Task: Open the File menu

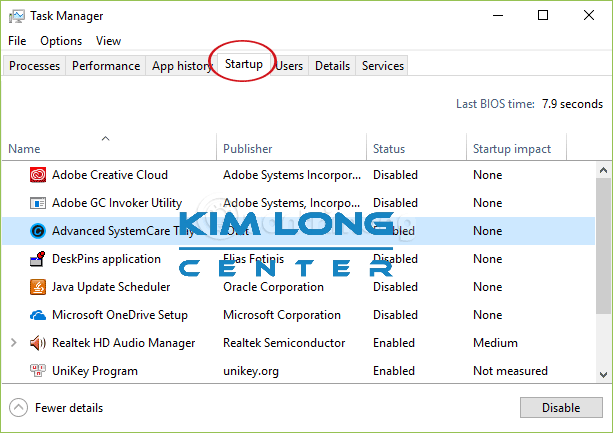Action: (17, 41)
